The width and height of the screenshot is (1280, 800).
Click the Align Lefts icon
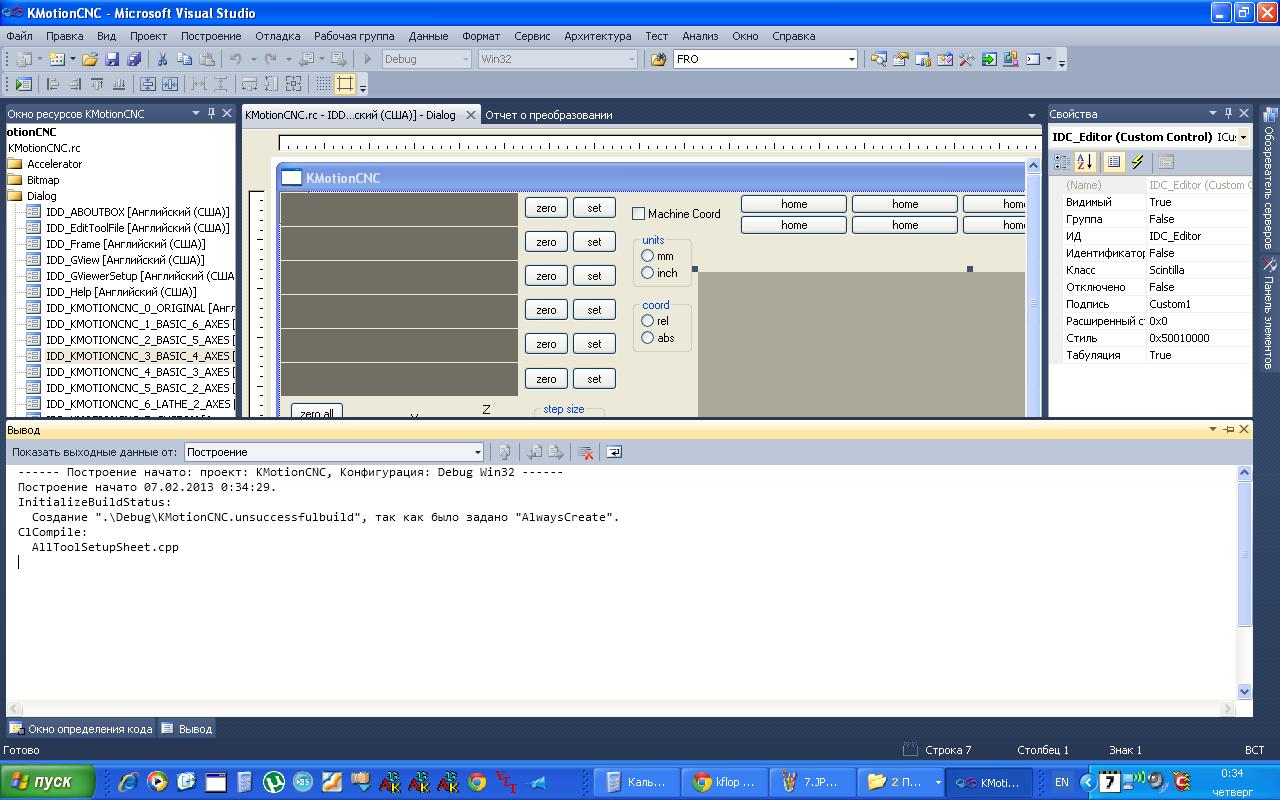(53, 84)
